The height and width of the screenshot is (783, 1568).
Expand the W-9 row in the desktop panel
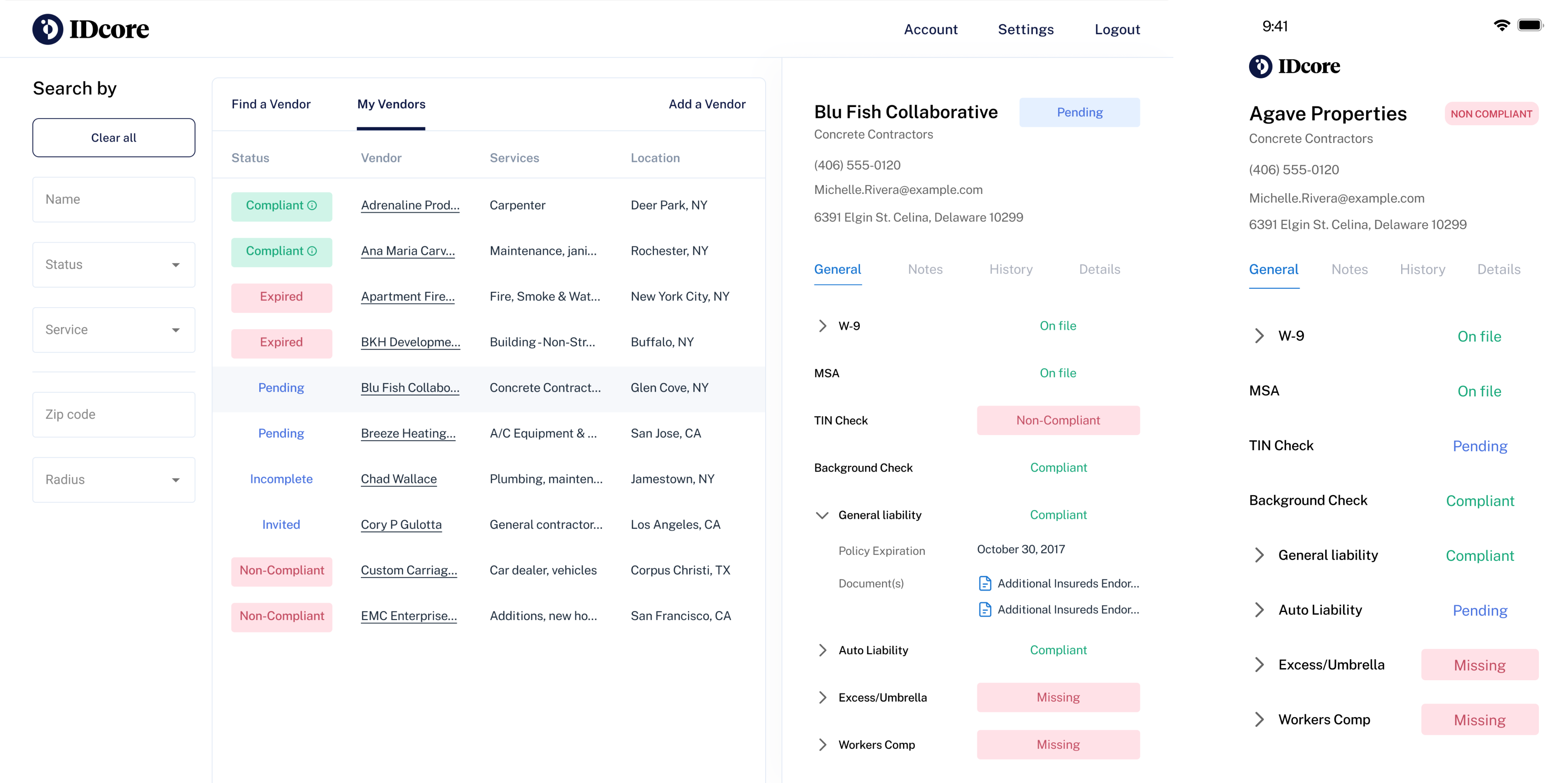(822, 326)
